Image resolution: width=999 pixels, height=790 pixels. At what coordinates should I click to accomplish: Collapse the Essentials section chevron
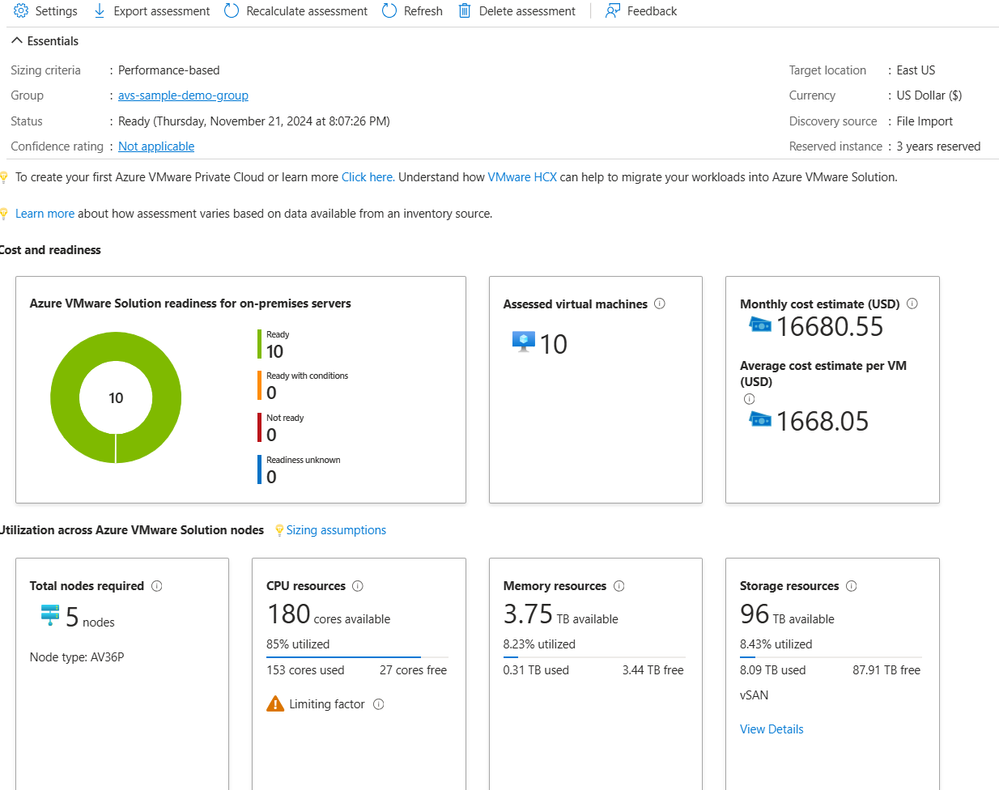click(17, 41)
